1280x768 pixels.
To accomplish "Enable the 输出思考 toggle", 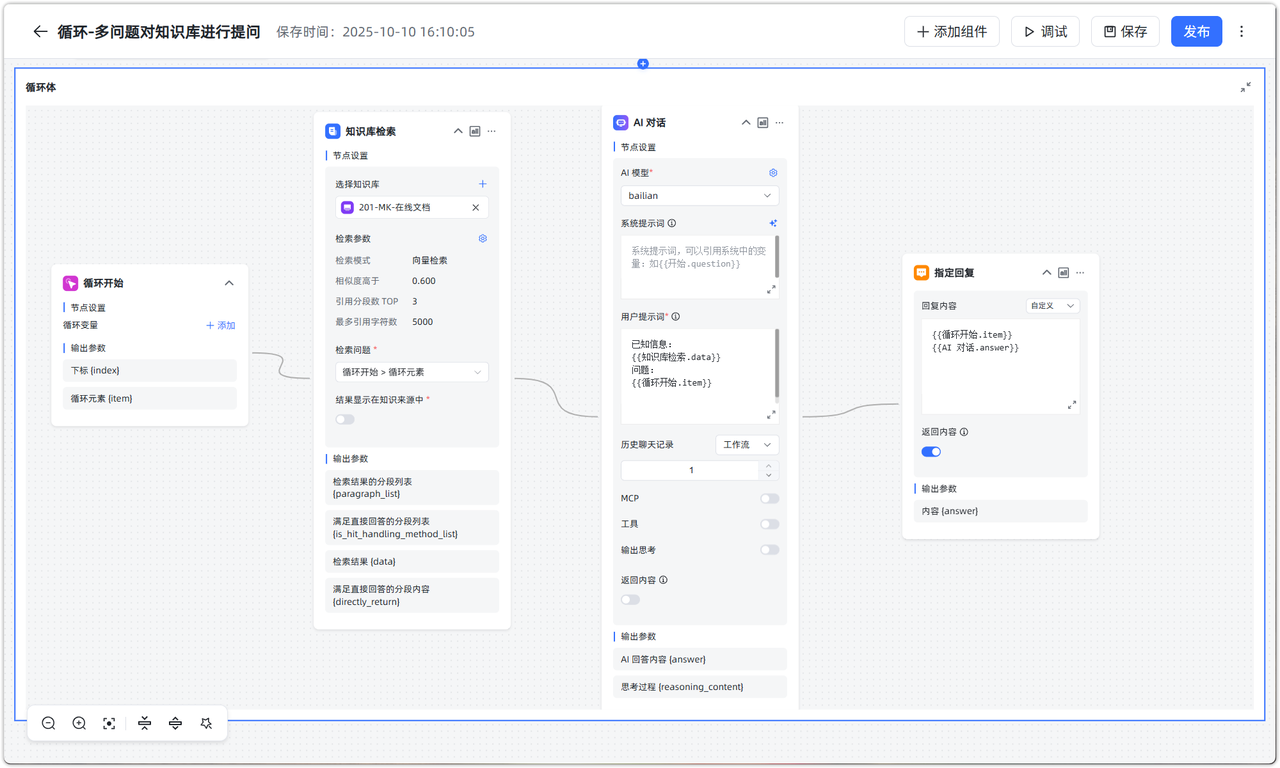I will (x=769, y=550).
